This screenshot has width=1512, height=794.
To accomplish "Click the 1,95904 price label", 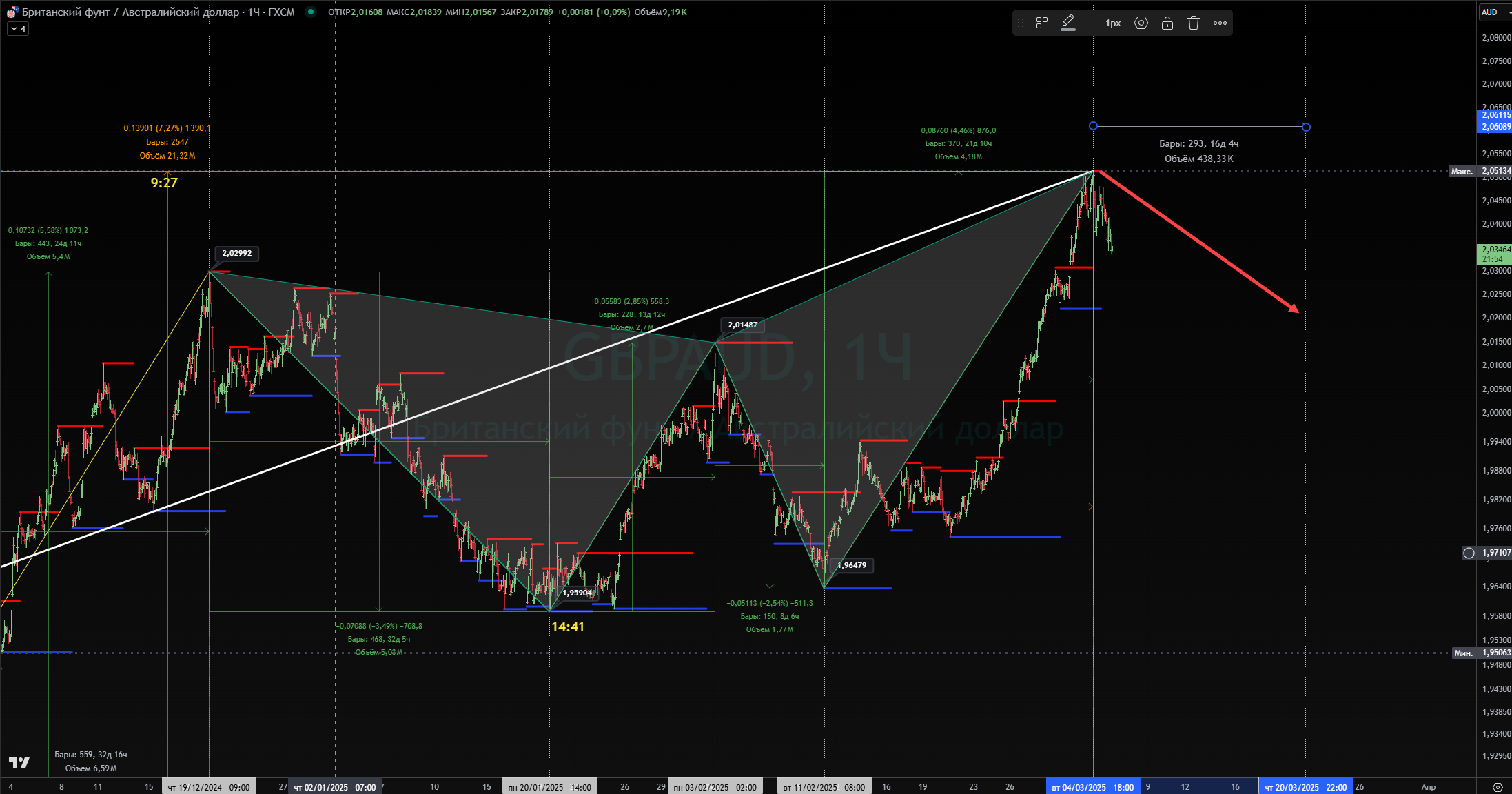I will click(577, 593).
